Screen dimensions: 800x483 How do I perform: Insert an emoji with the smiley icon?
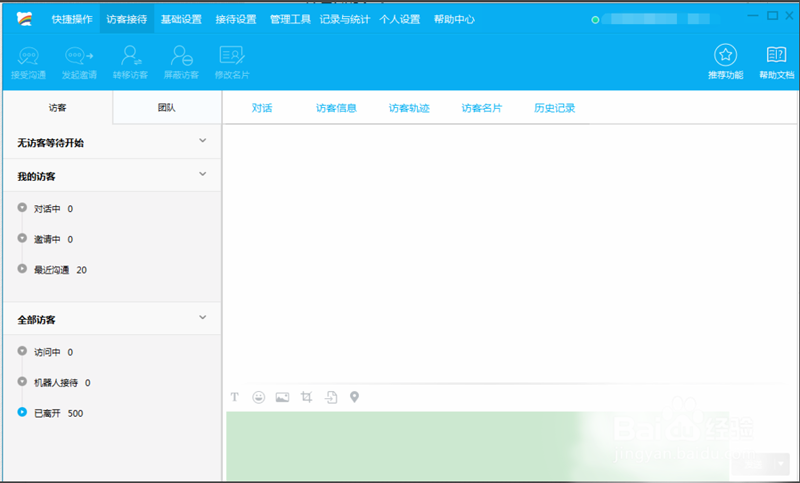[x=259, y=397]
